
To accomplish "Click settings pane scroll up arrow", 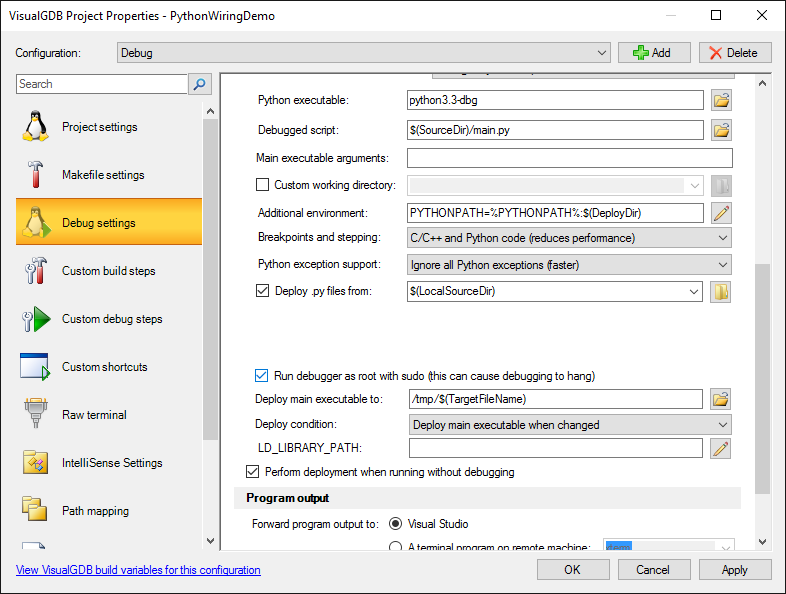I will click(762, 83).
